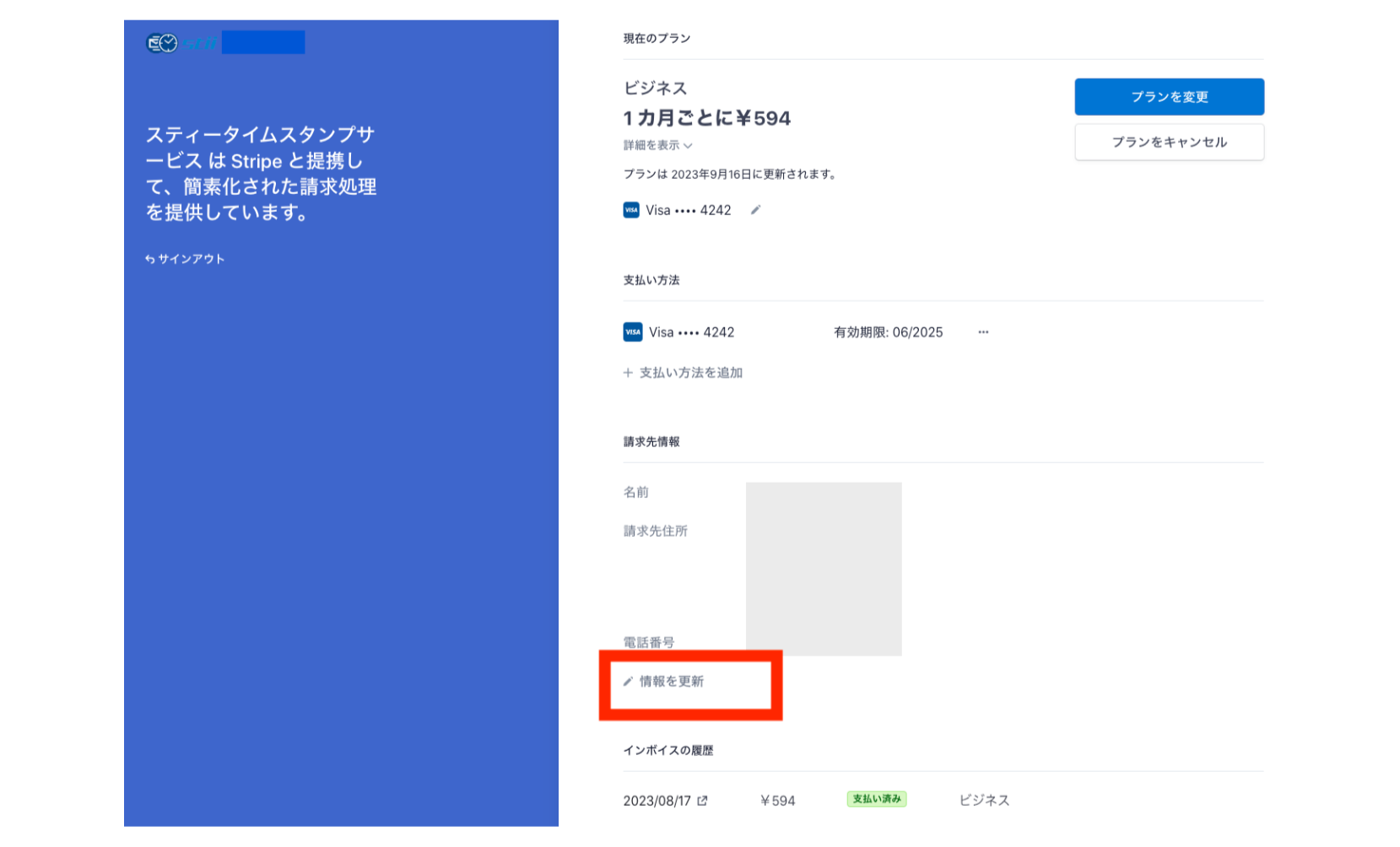This screenshot has height=847, width=1400.
Task: Click pencil icon beside current plan's Visa card
Action: pos(755,210)
